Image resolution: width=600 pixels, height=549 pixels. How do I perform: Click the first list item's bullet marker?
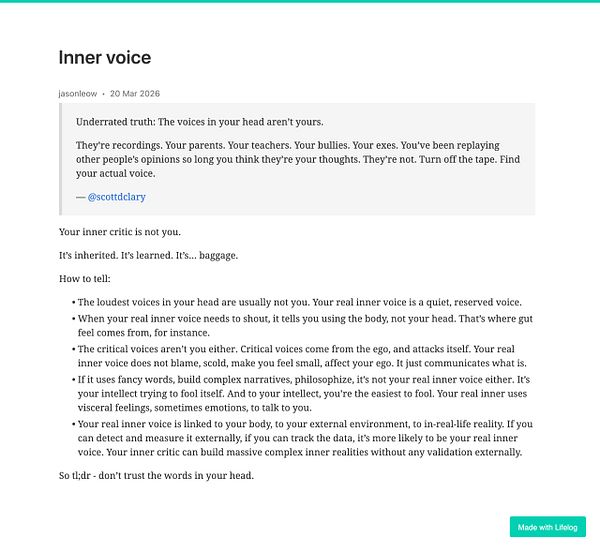pos(73,303)
